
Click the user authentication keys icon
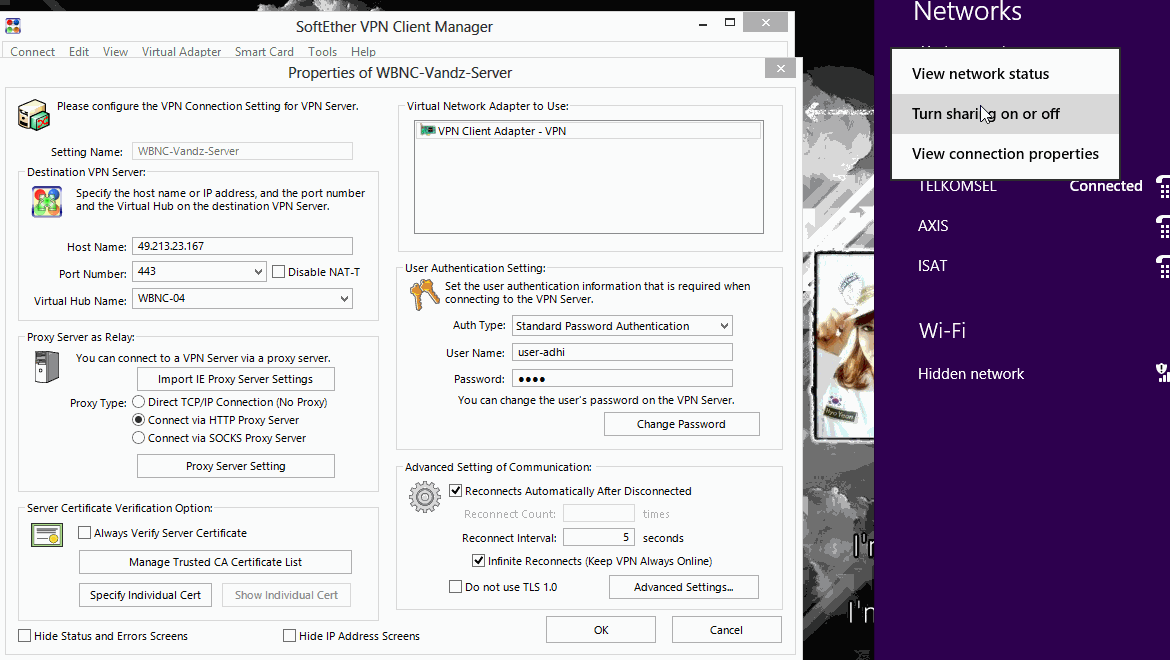[425, 295]
